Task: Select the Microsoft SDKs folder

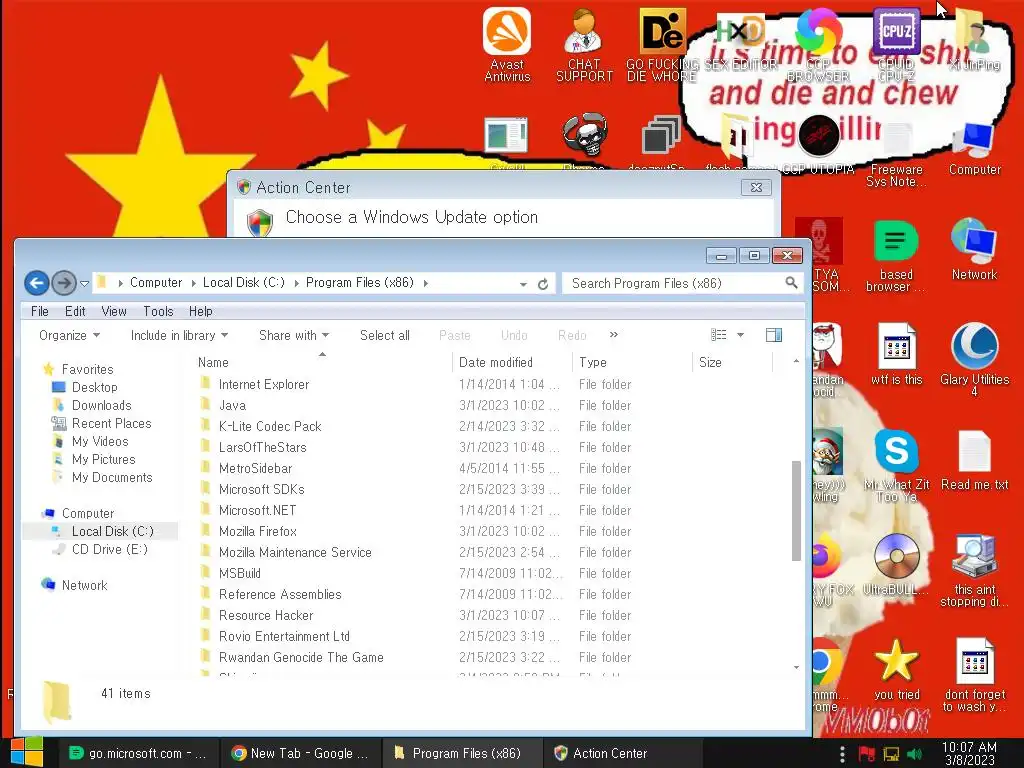Action: (261, 489)
